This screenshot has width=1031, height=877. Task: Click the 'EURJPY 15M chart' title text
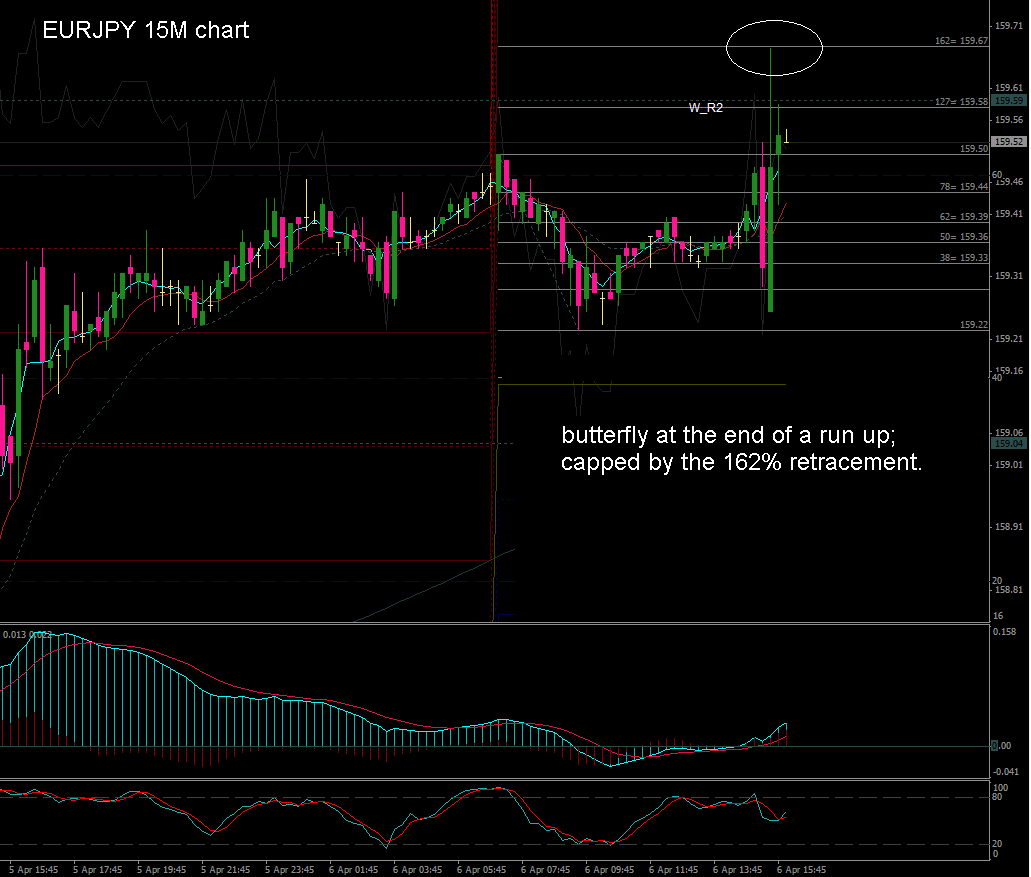point(145,30)
